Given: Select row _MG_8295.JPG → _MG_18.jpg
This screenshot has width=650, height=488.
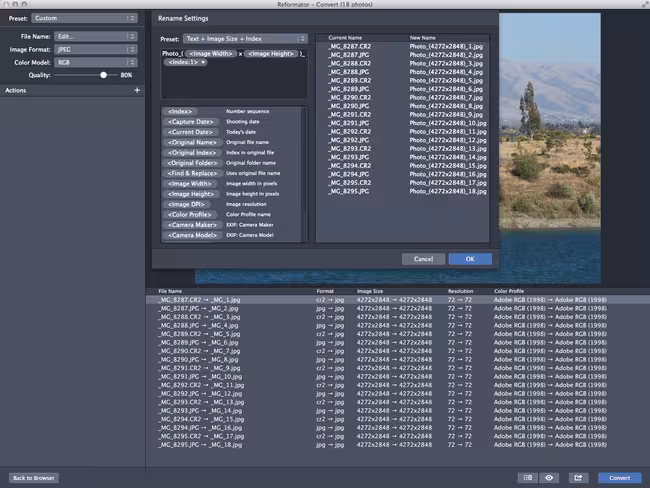Looking at the screenshot, I should pyautogui.click(x=398, y=445).
